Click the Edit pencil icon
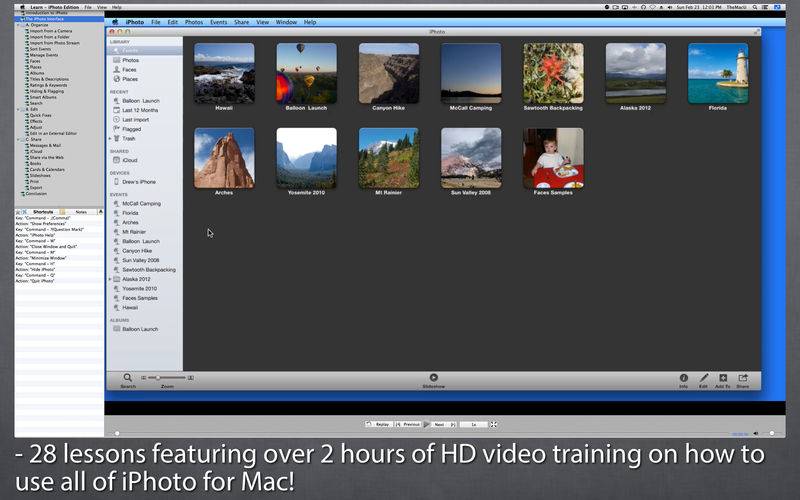This screenshot has height=500, width=800. [704, 378]
